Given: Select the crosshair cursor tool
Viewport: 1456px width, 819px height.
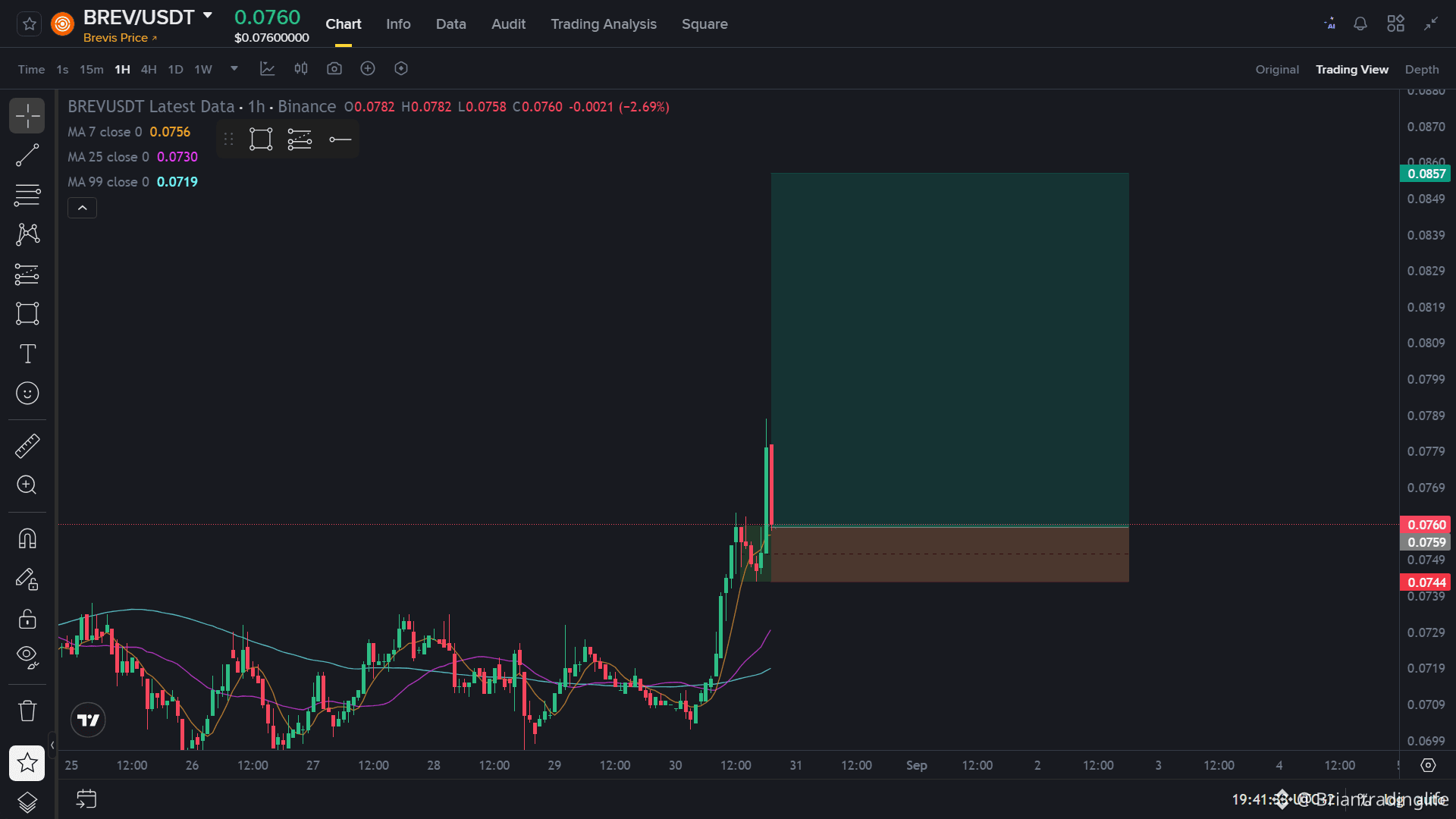Looking at the screenshot, I should pos(27,116).
